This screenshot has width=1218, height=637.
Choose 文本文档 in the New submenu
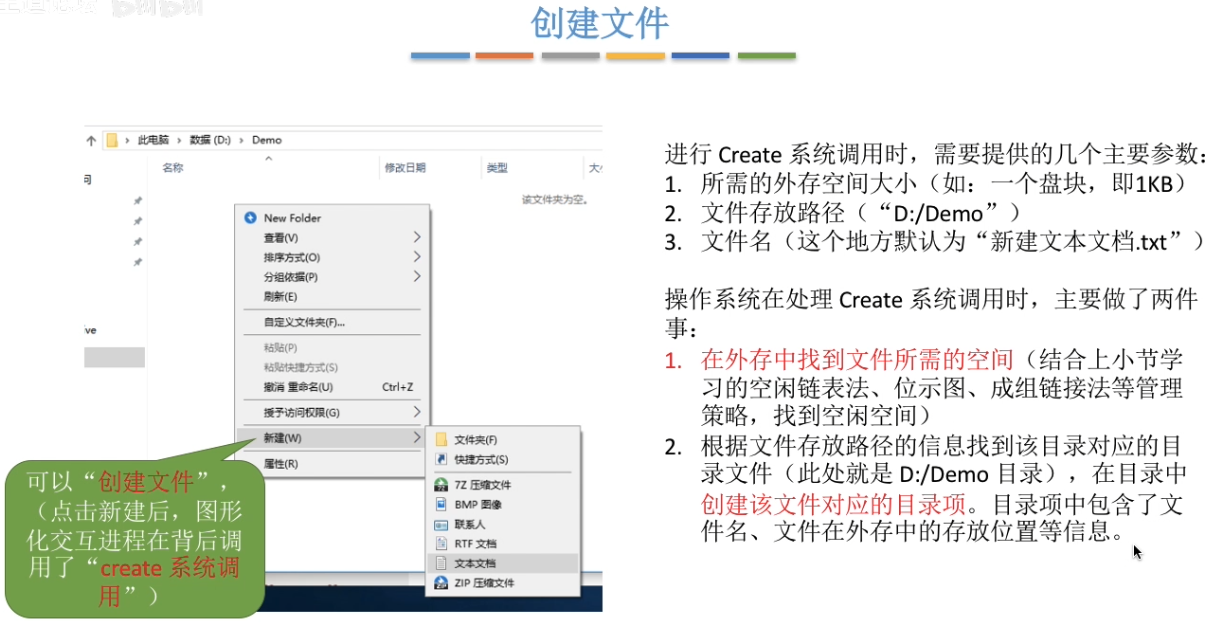(503, 563)
